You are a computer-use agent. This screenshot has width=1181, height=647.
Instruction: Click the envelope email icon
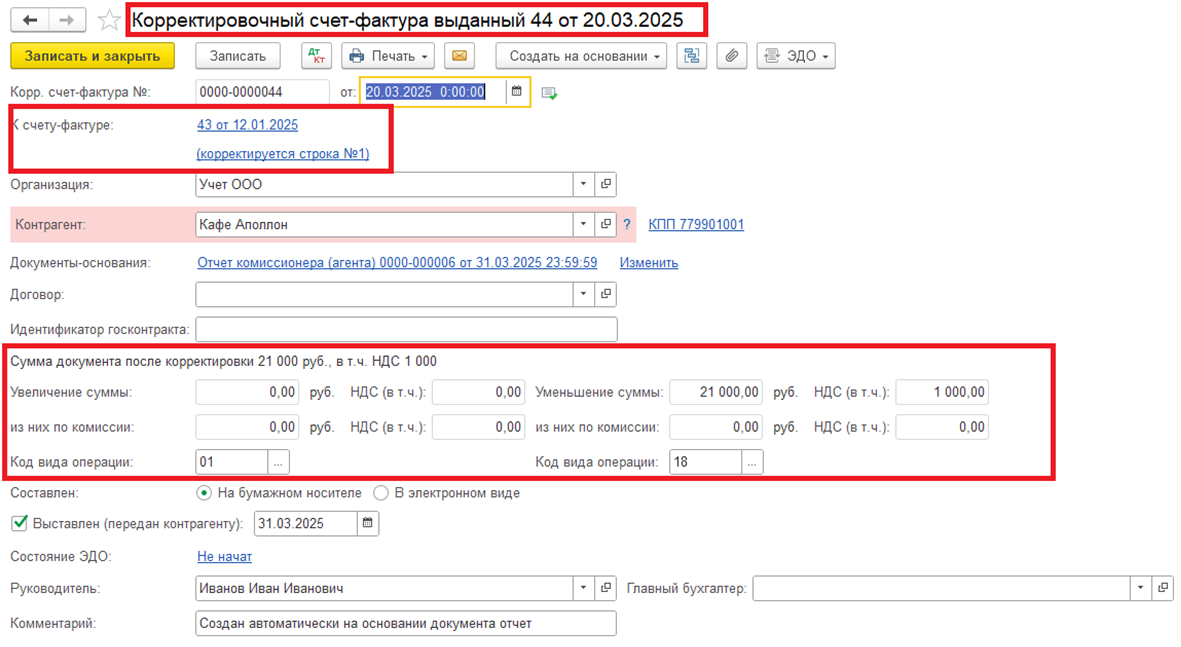pos(459,57)
